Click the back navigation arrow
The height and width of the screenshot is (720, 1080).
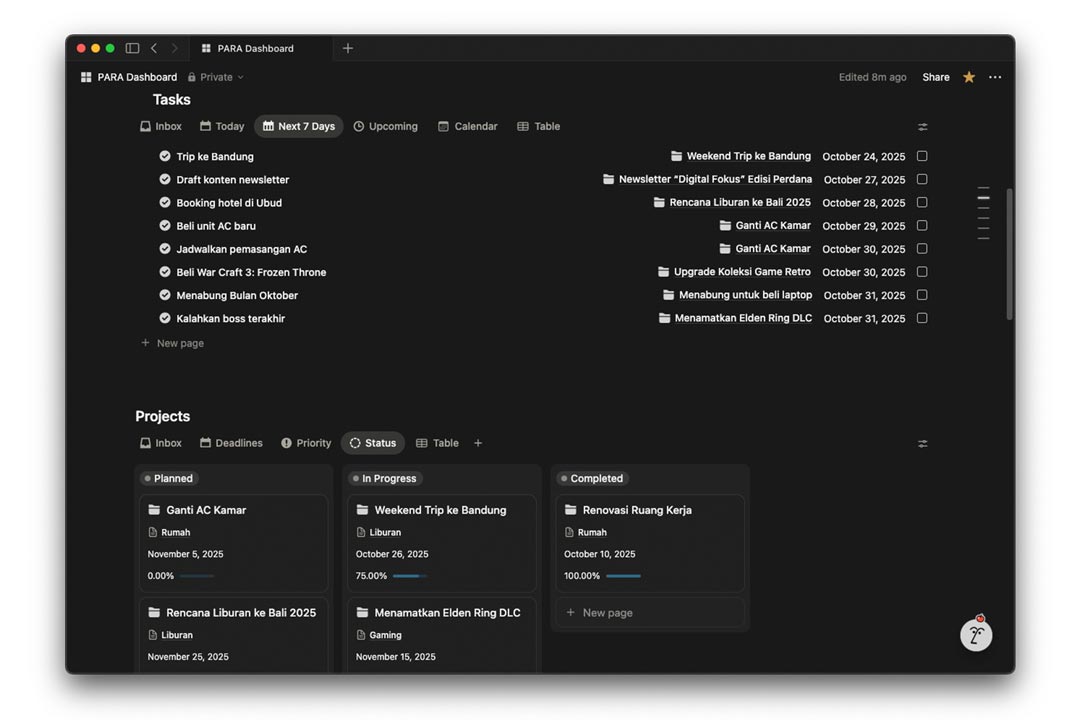tap(154, 48)
